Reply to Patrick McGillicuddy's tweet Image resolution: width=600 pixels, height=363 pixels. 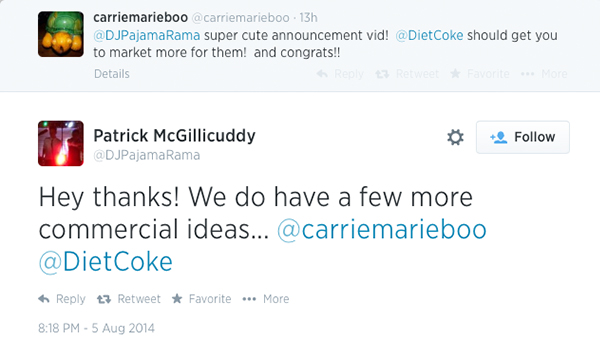[62, 299]
